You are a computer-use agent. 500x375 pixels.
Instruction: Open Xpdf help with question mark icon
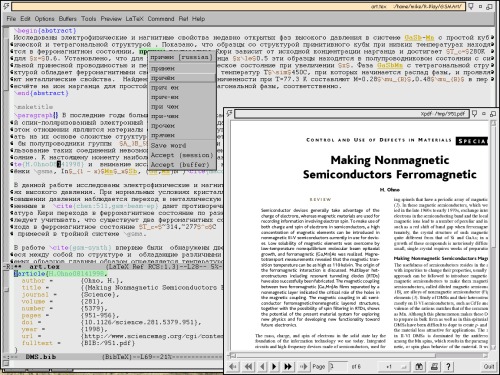coord(448,366)
